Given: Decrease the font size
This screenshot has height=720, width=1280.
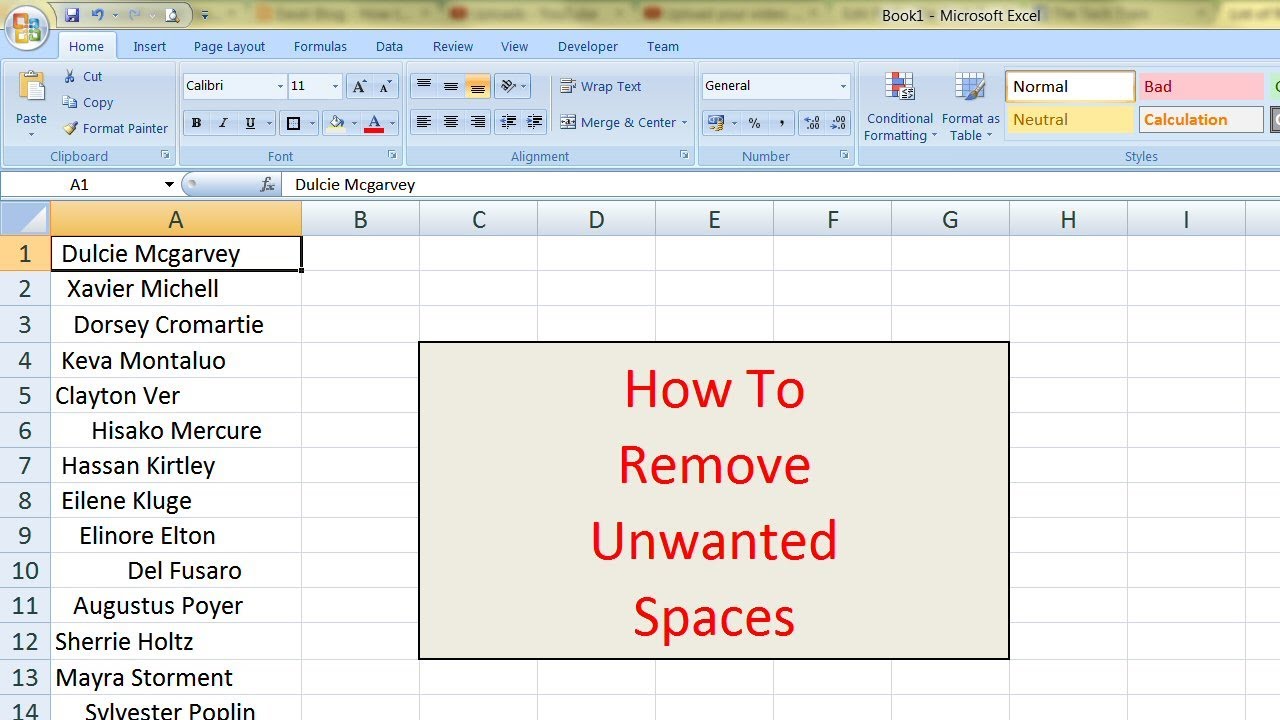Looking at the screenshot, I should [x=386, y=86].
